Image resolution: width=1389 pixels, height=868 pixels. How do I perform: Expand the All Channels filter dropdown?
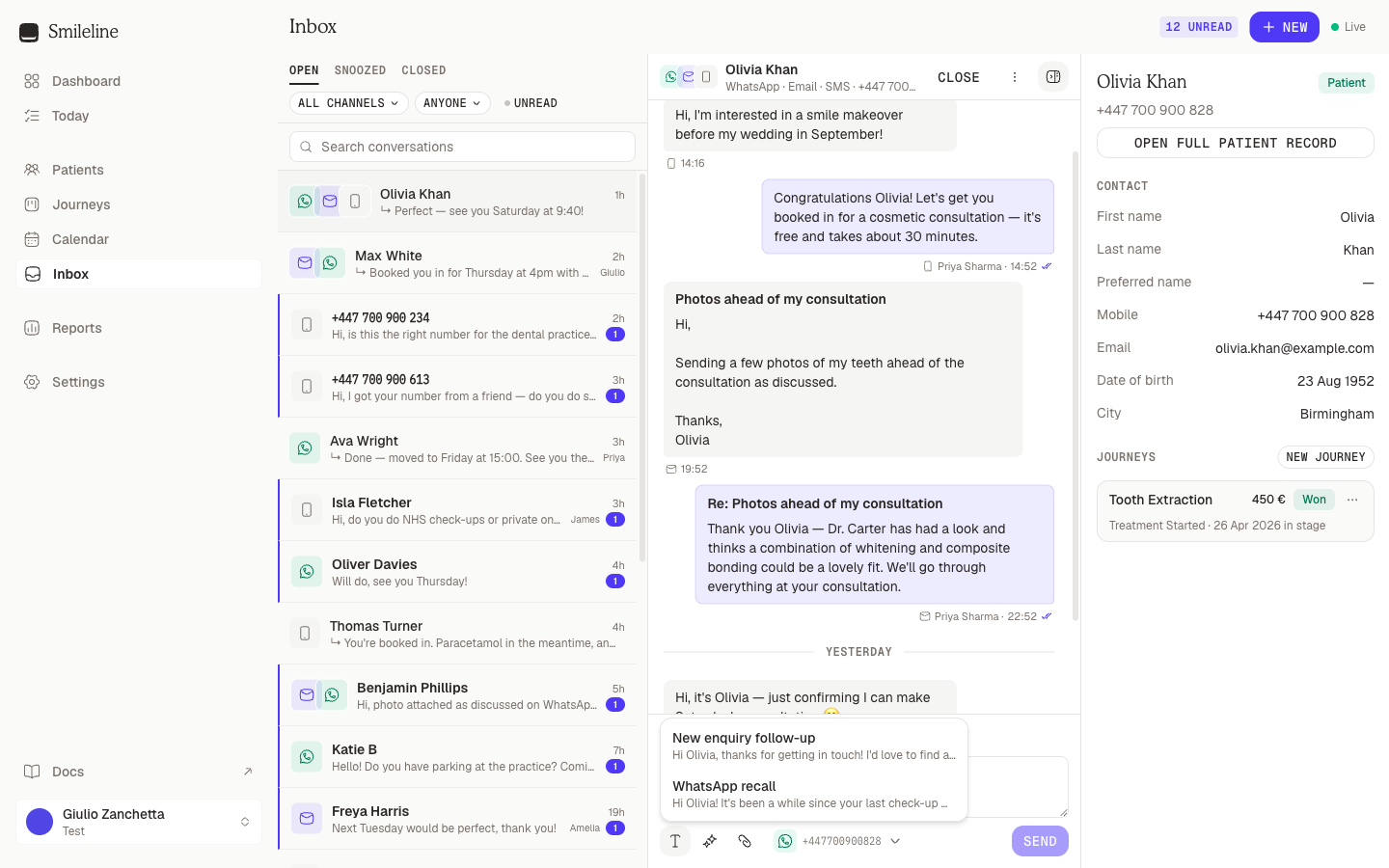click(348, 103)
